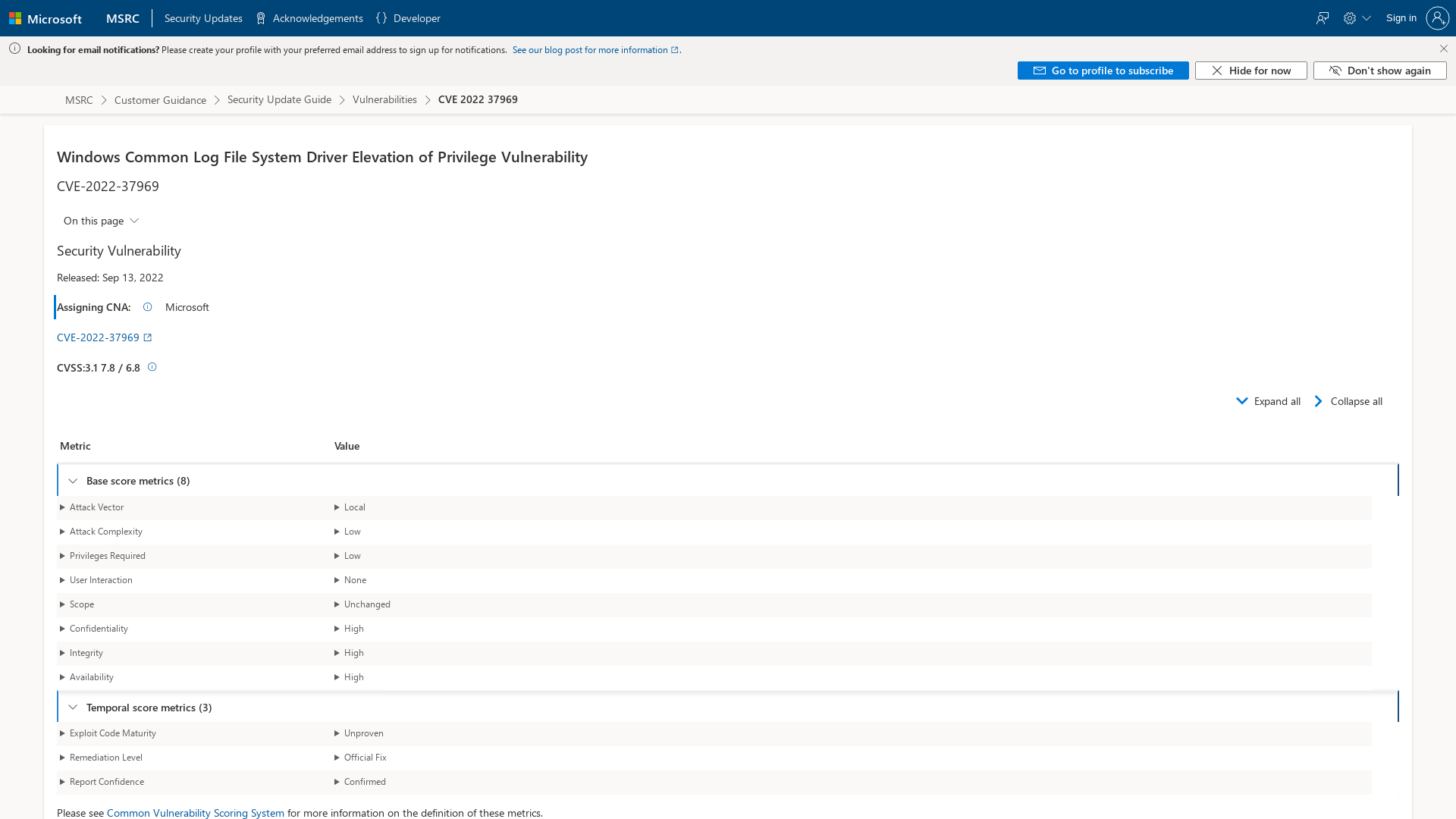Click the user avatar next to Sign in
This screenshot has height=819, width=1456.
pyautogui.click(x=1438, y=17)
